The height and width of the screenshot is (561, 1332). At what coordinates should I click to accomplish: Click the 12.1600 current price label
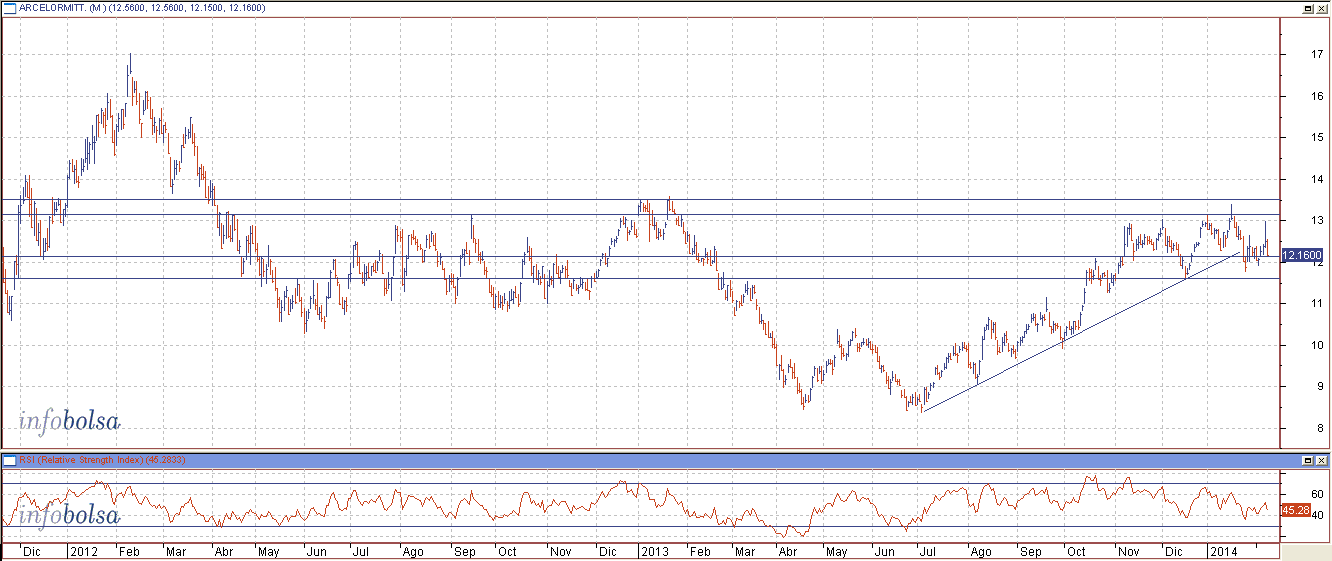(x=1301, y=255)
